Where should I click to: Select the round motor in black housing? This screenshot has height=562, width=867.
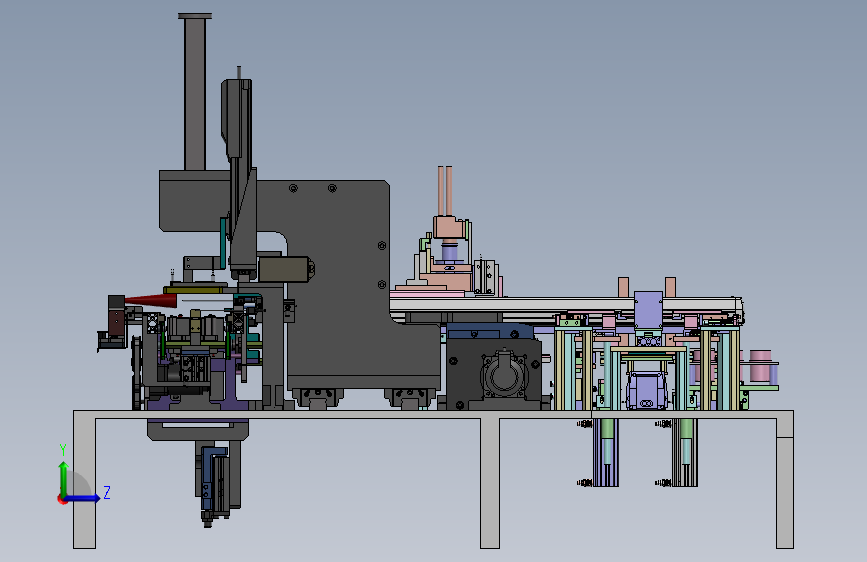tap(504, 376)
